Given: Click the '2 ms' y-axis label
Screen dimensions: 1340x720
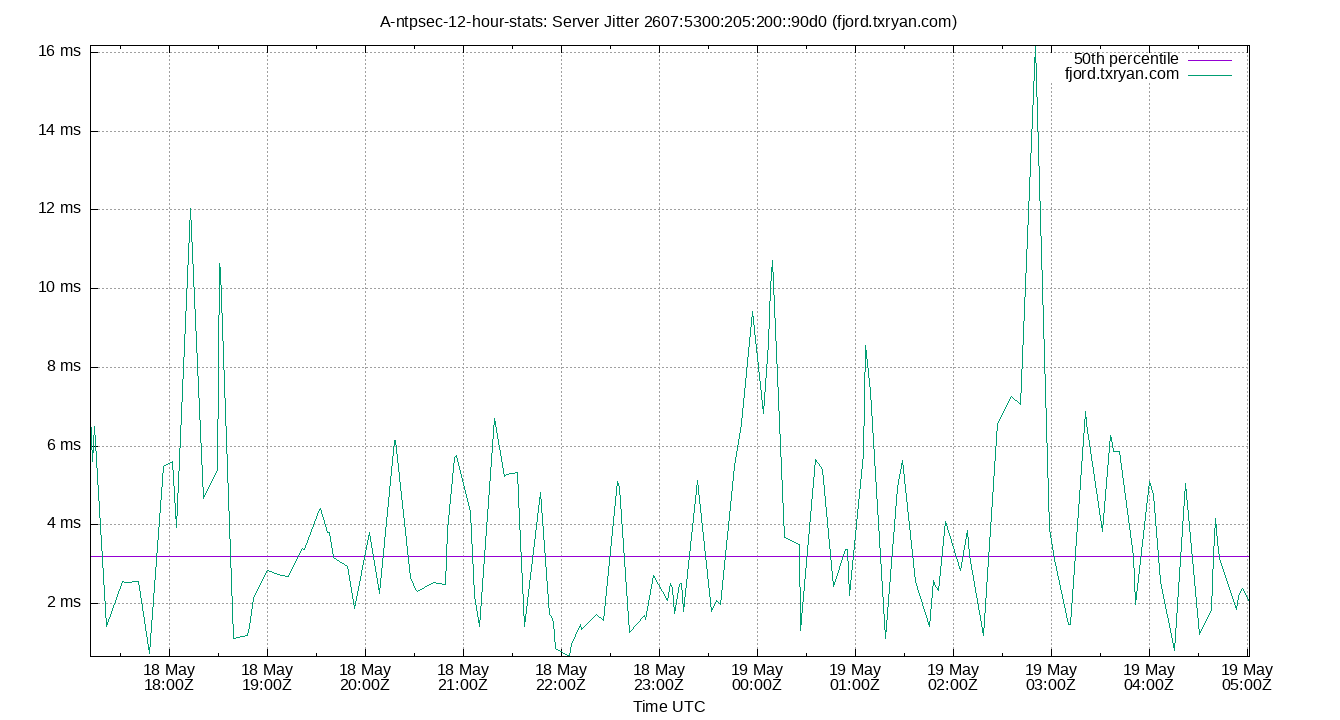Looking at the screenshot, I should (65, 603).
